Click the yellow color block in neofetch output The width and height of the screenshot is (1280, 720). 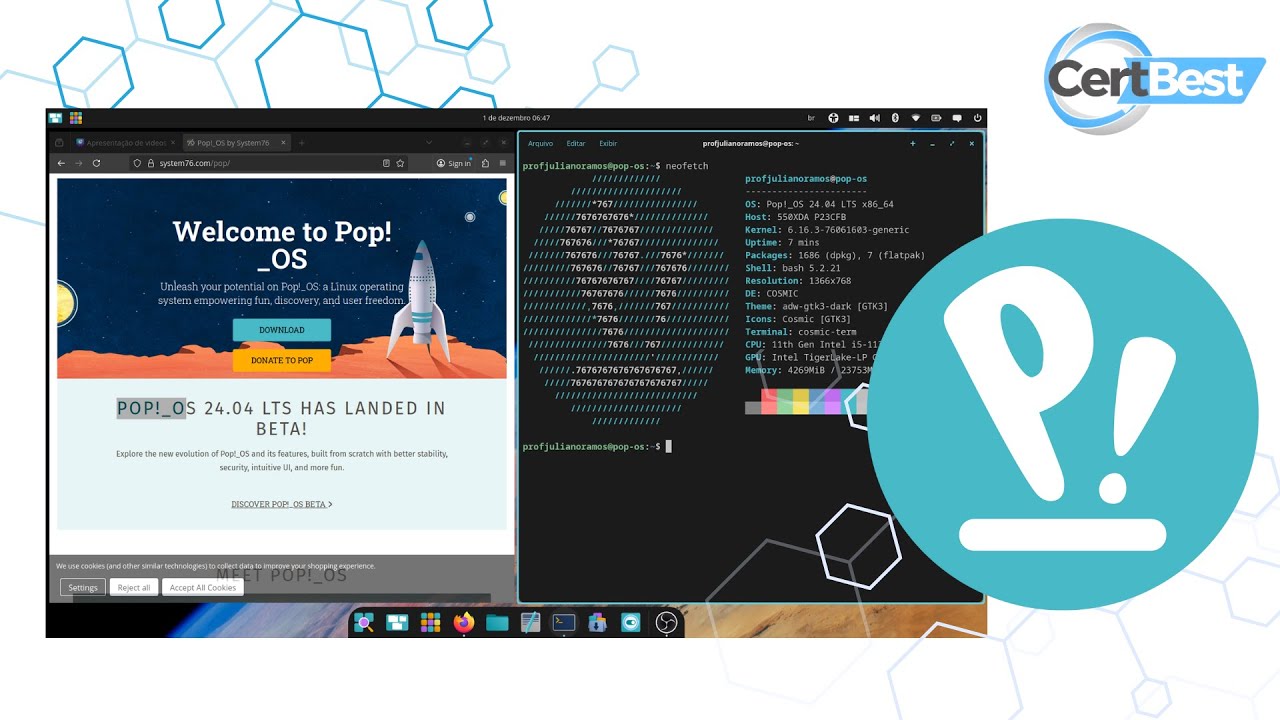click(x=801, y=404)
